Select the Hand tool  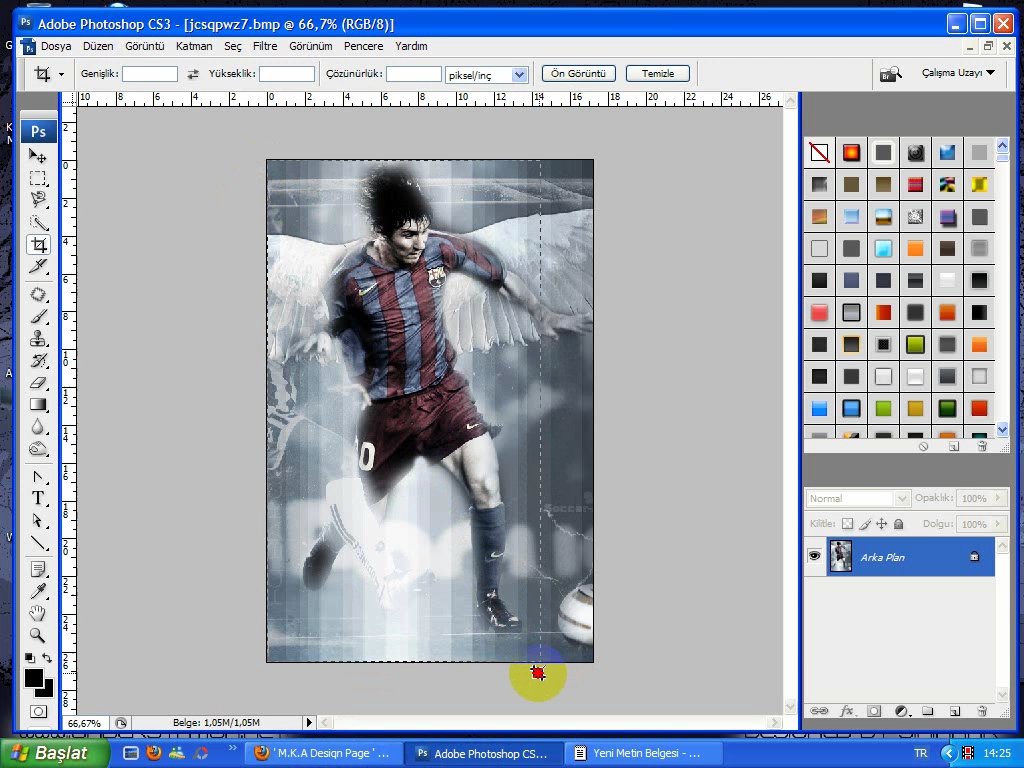38,613
